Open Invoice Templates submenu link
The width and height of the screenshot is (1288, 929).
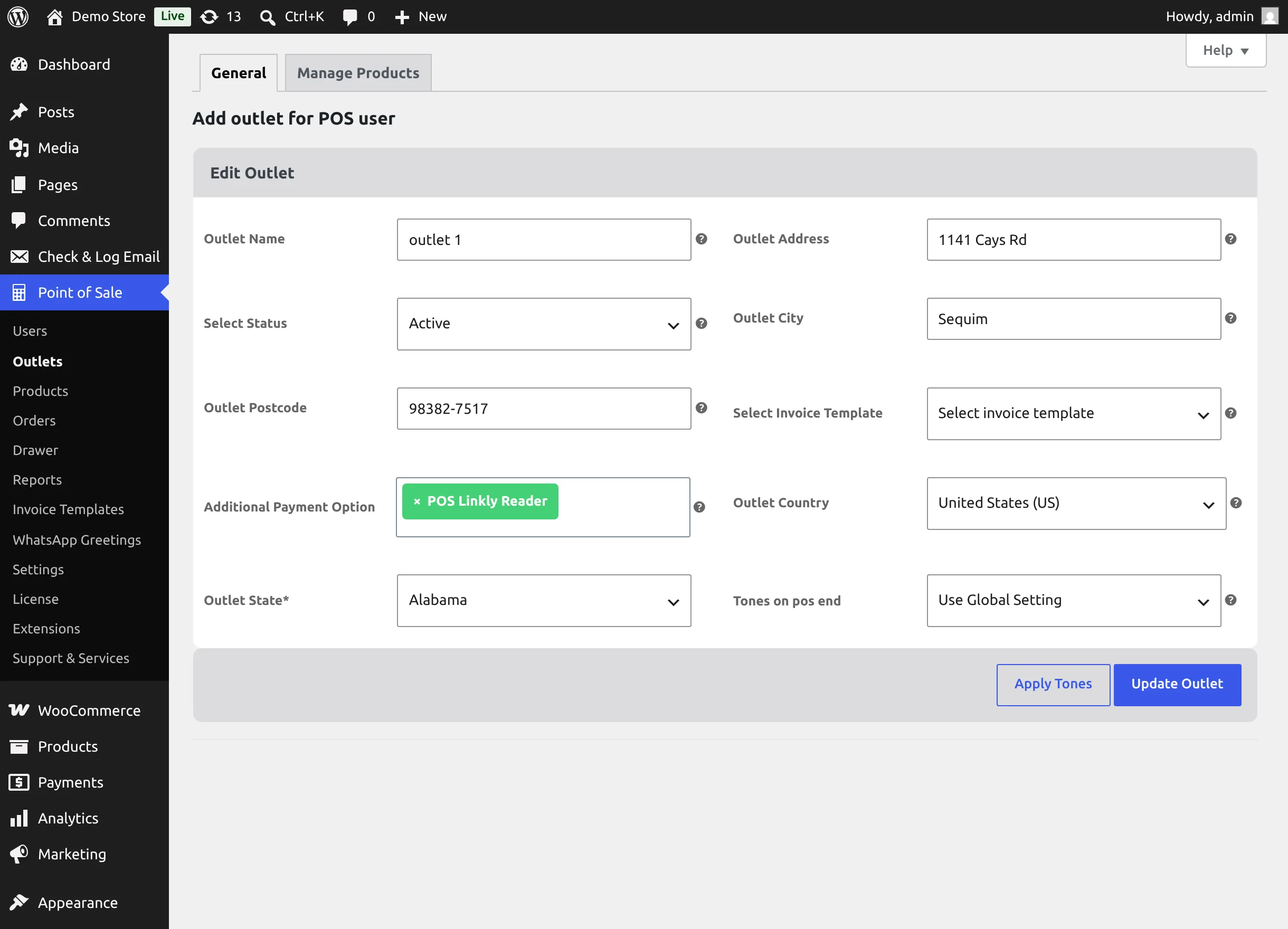(x=68, y=509)
